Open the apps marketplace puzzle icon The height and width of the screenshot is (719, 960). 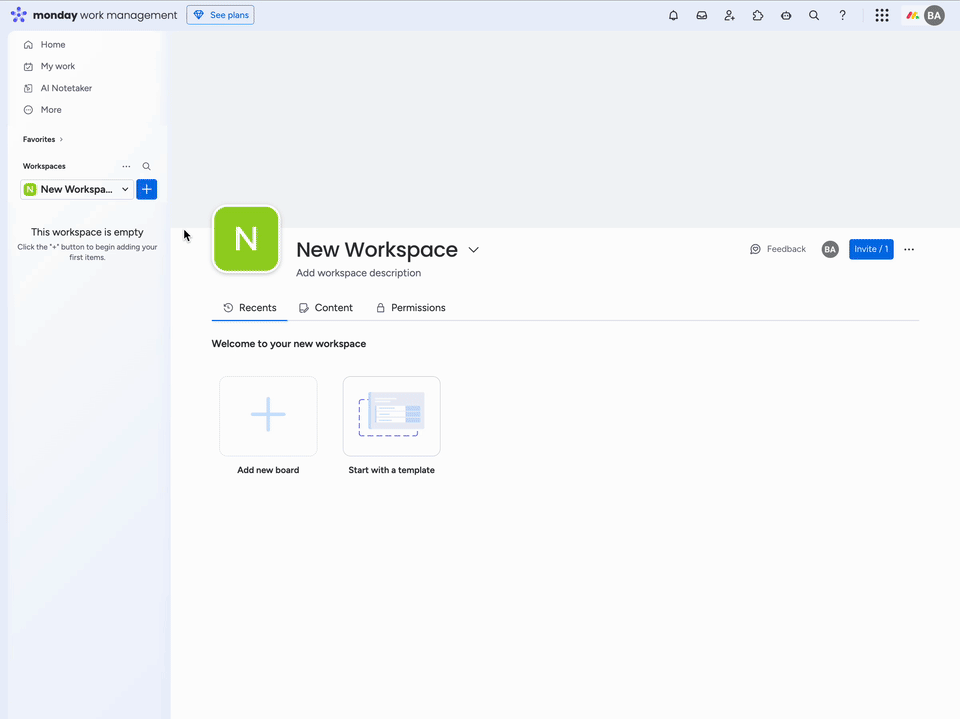758,16
